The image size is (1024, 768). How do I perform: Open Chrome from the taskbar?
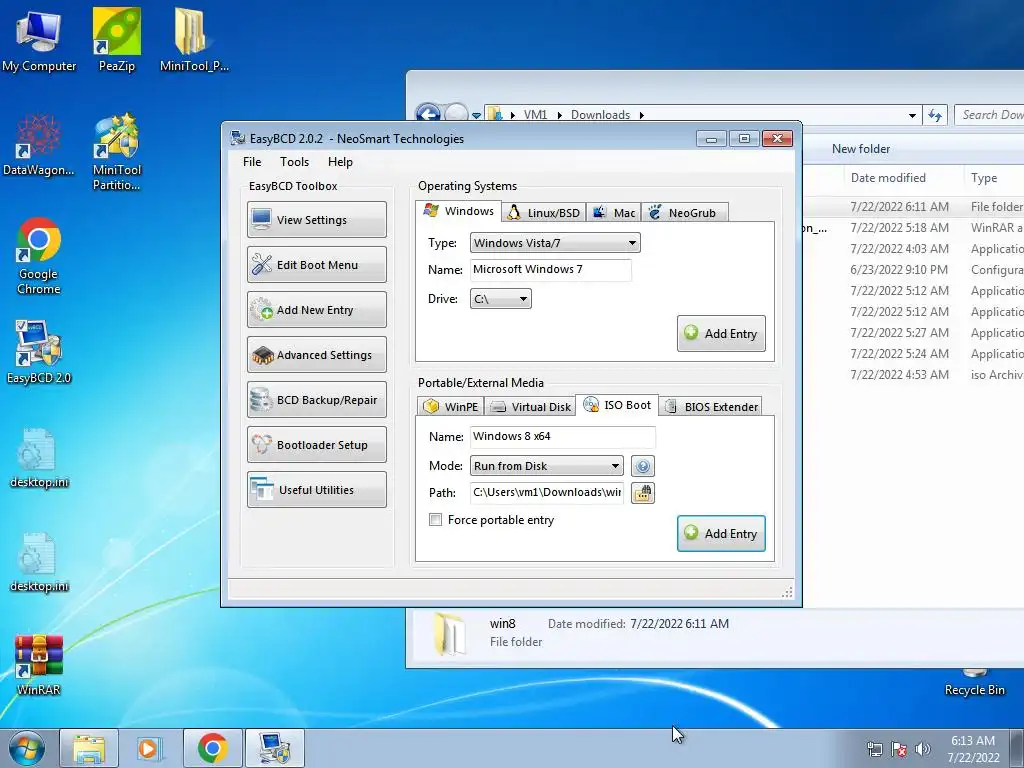(213, 748)
